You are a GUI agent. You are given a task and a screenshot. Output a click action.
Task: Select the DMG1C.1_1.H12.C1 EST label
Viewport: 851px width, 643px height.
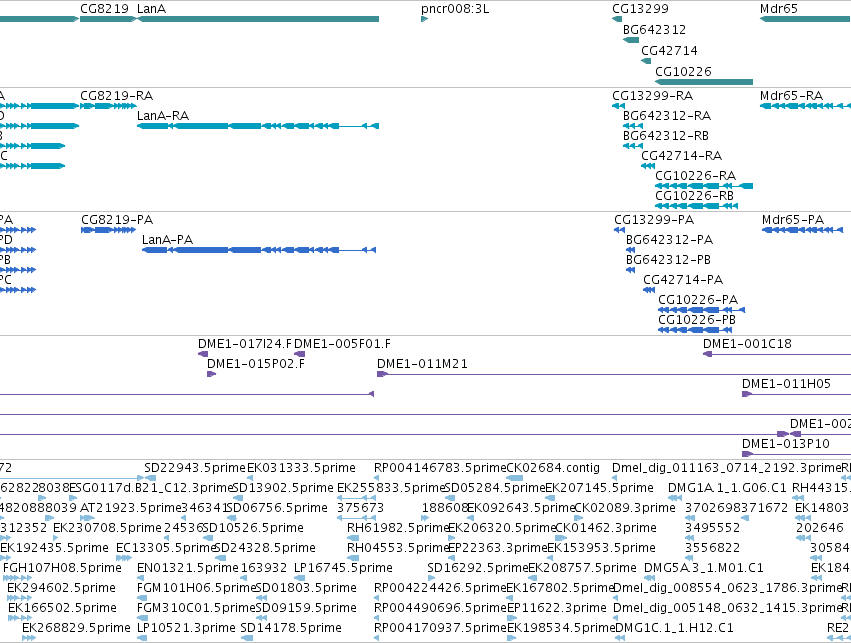[674, 628]
